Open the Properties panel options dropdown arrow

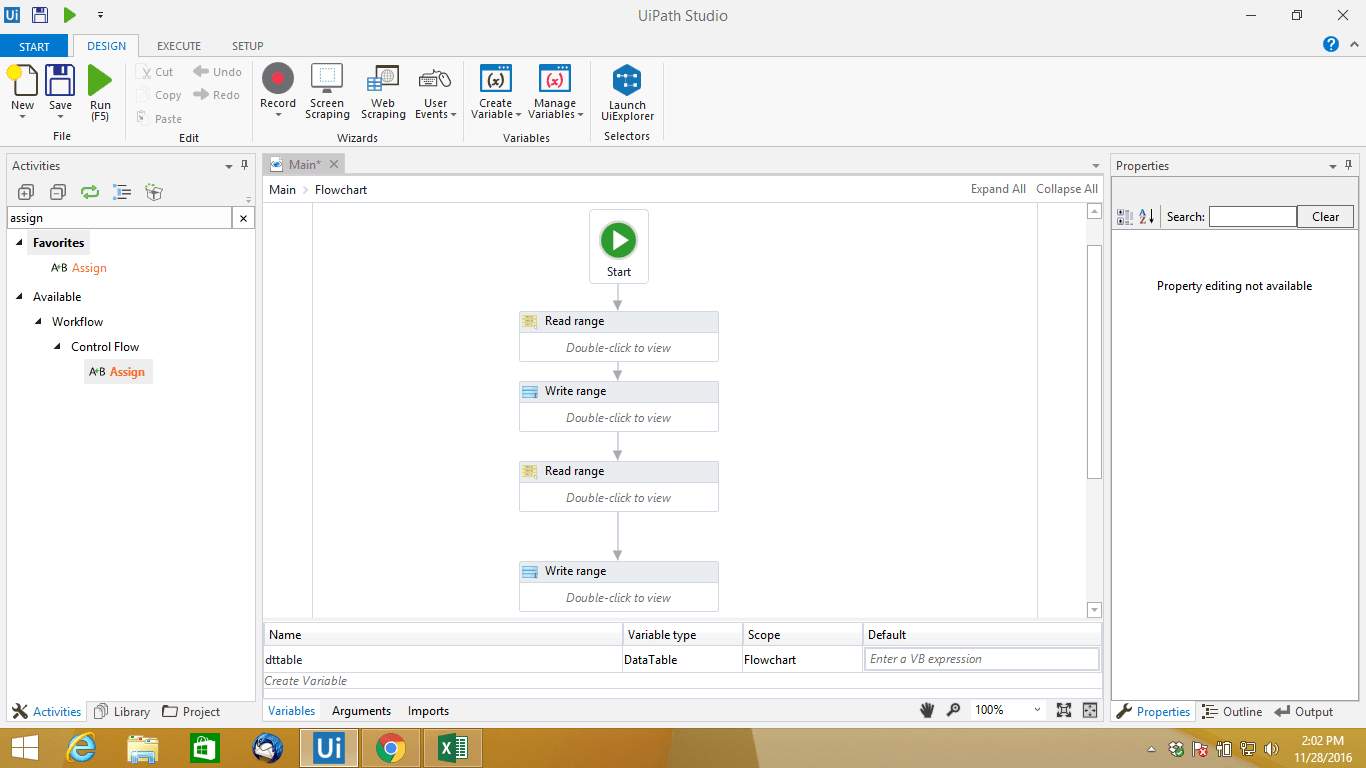1332,166
